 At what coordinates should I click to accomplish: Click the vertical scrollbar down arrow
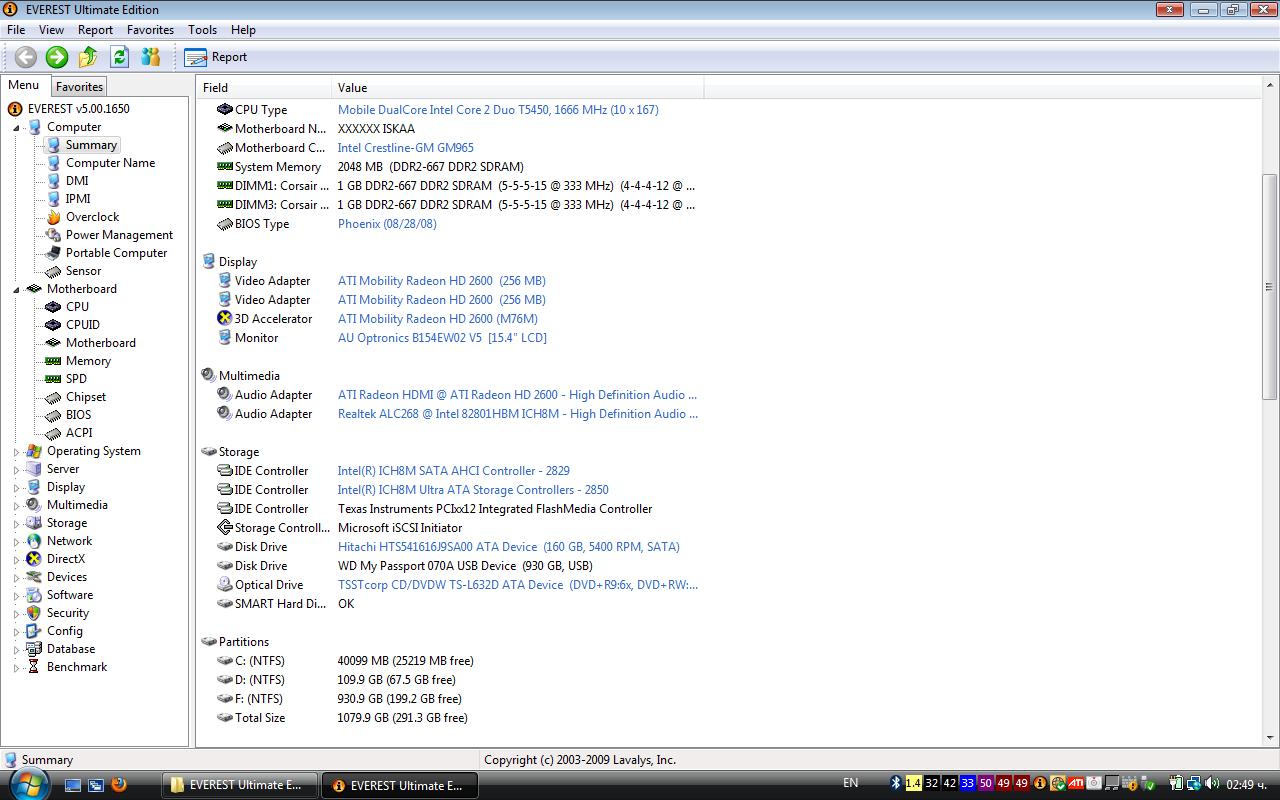coord(1270,738)
